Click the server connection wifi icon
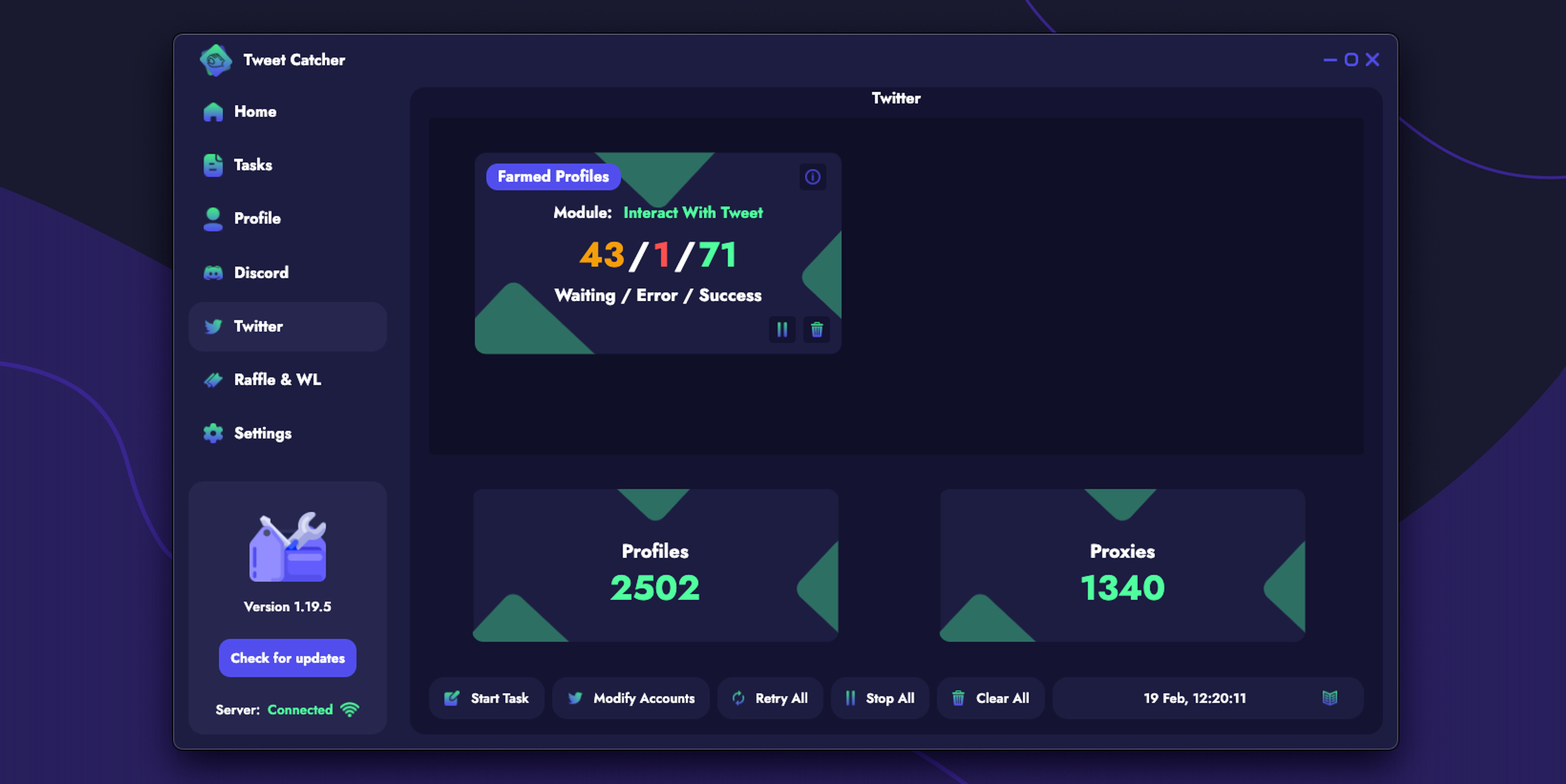Viewport: 1566px width, 784px height. coord(350,709)
